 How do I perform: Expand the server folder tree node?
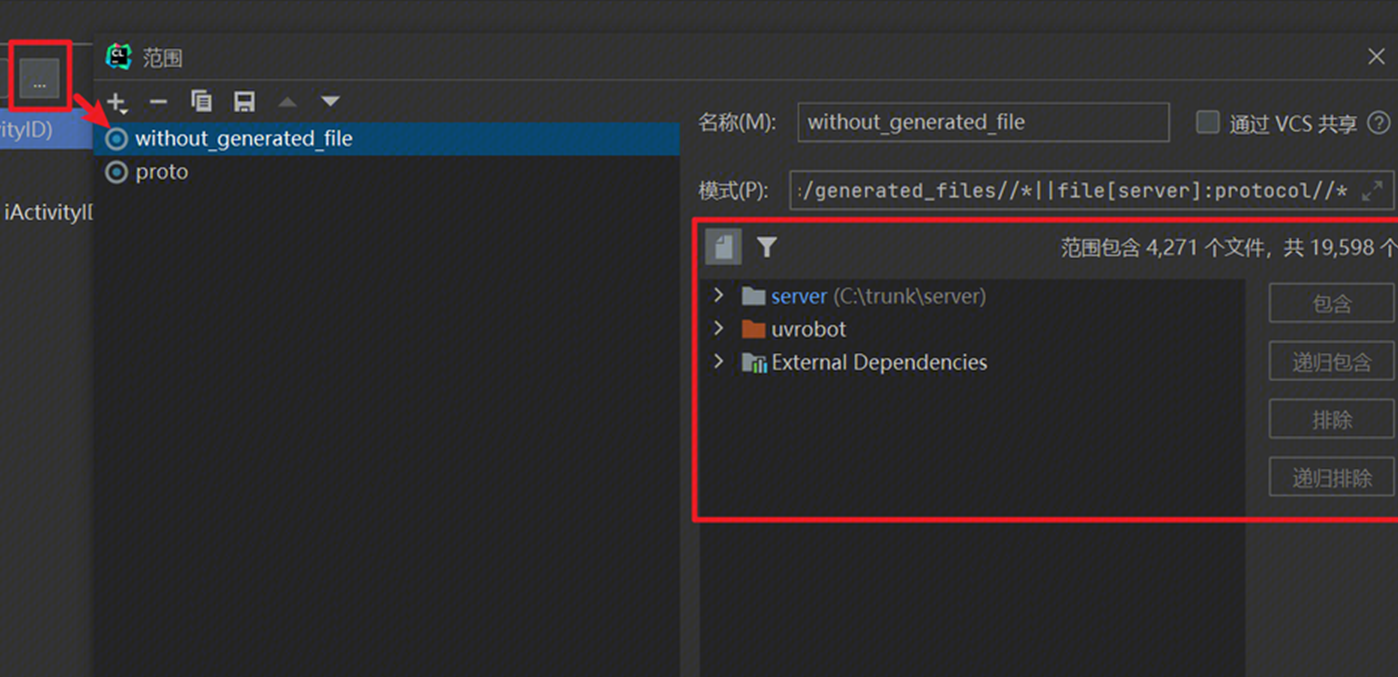coord(718,296)
